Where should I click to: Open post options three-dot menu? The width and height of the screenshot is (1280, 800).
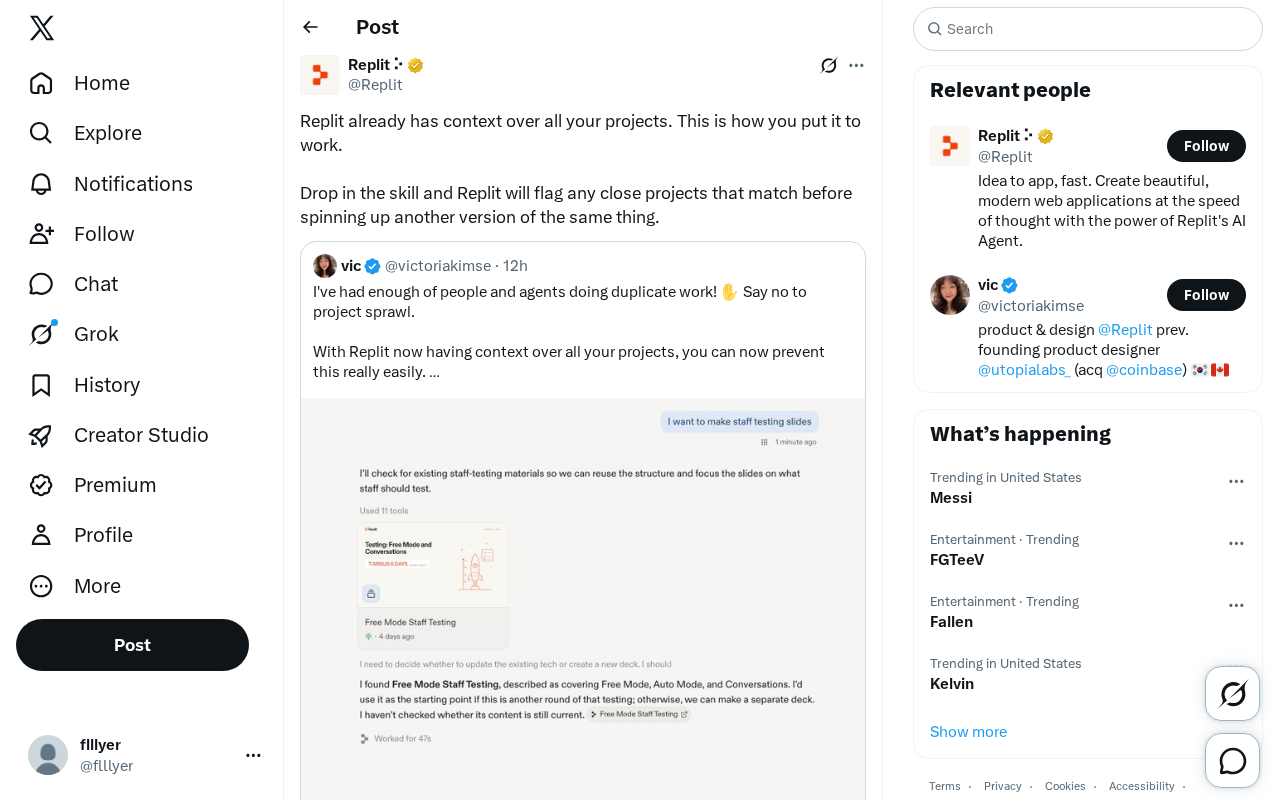(856, 65)
